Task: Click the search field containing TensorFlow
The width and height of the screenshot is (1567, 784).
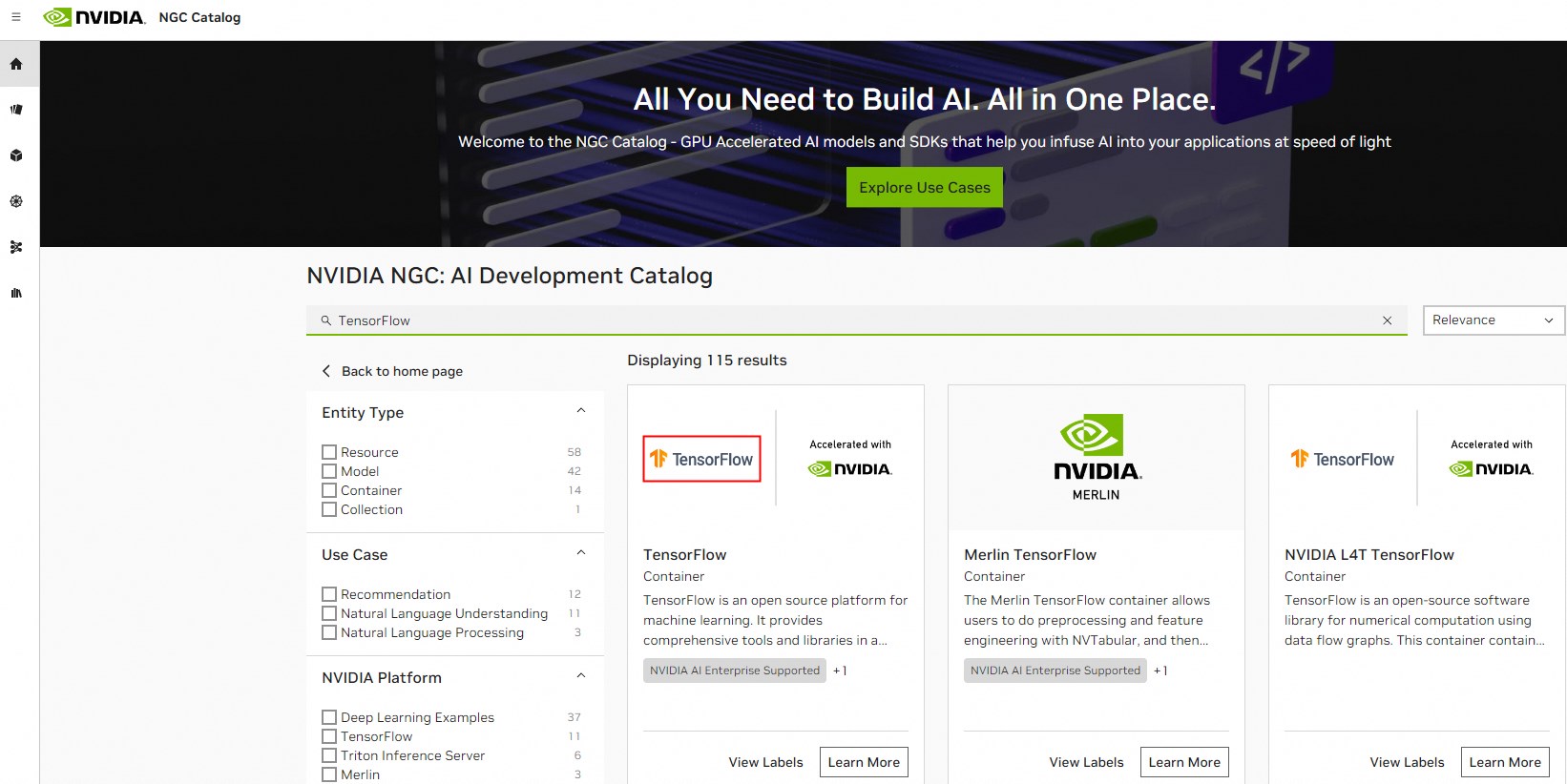Action: coord(857,320)
